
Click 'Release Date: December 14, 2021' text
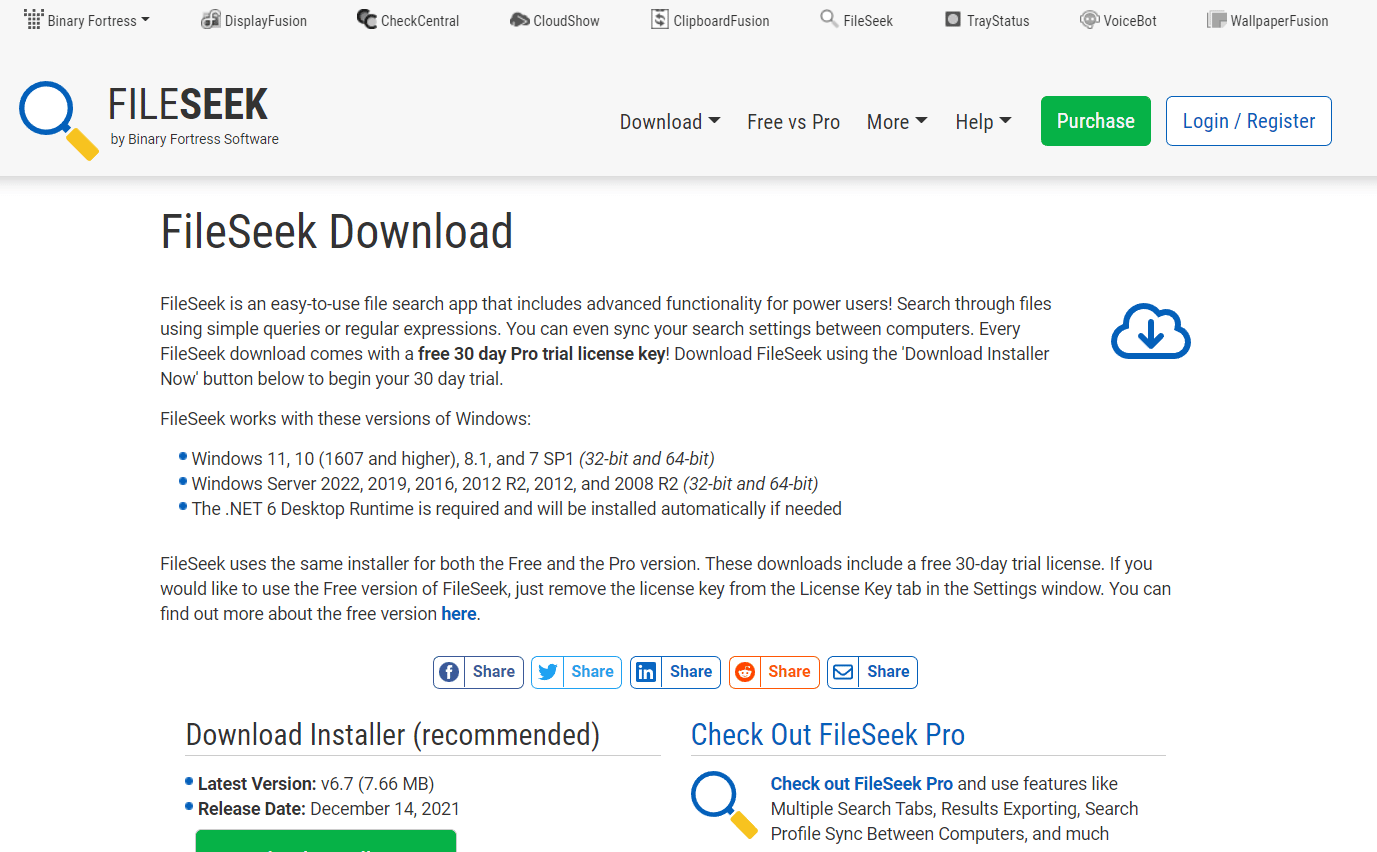329,809
